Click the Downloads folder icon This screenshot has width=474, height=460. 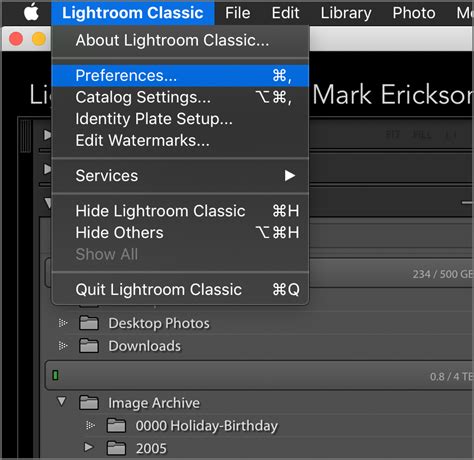tap(89, 346)
